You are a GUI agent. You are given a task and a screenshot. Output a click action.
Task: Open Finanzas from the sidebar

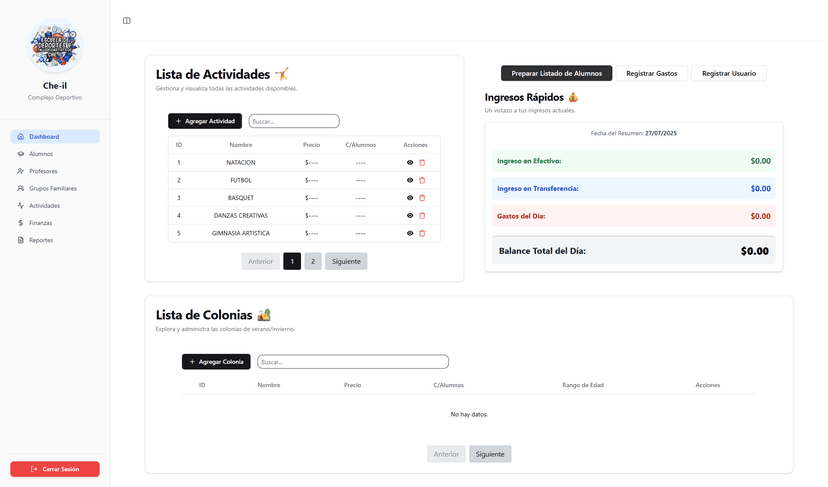pos(40,223)
